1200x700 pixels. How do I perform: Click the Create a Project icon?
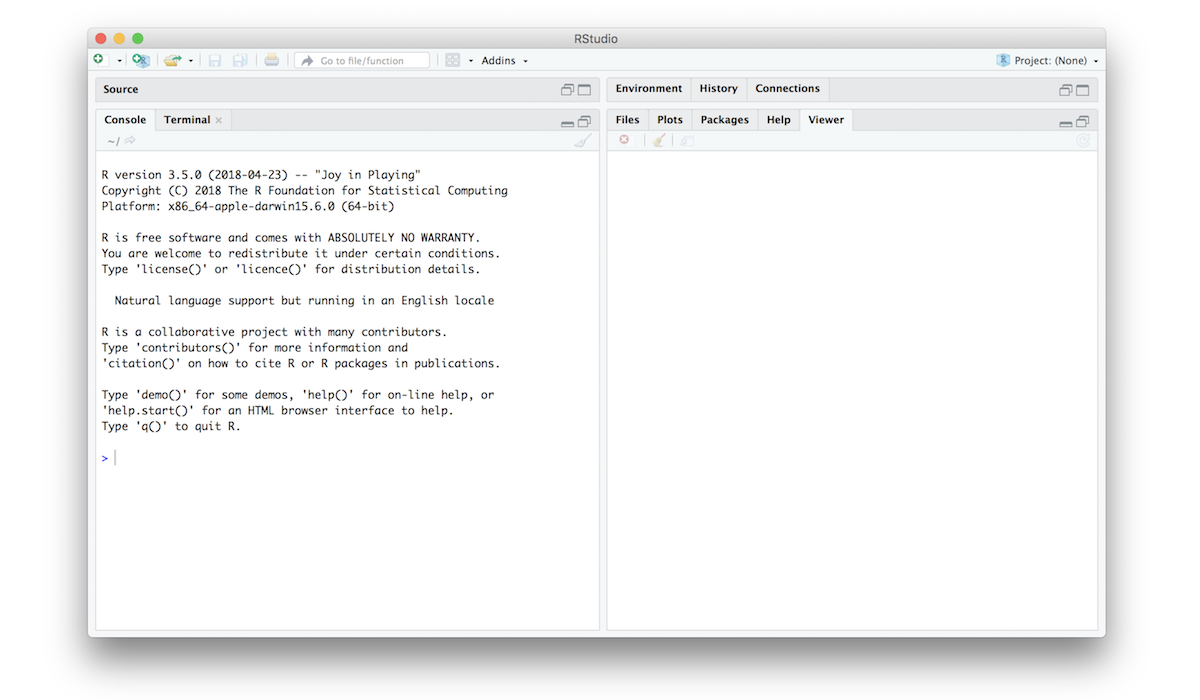point(141,61)
